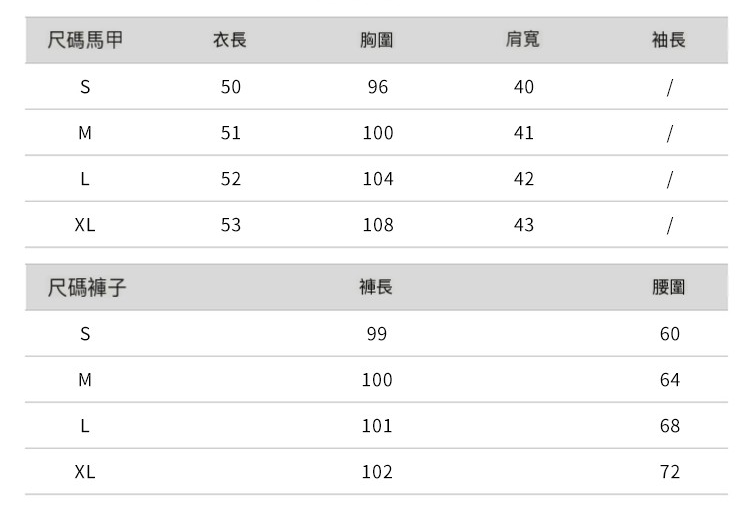Click pants length value 101
The image size is (750, 507).
tap(376, 426)
